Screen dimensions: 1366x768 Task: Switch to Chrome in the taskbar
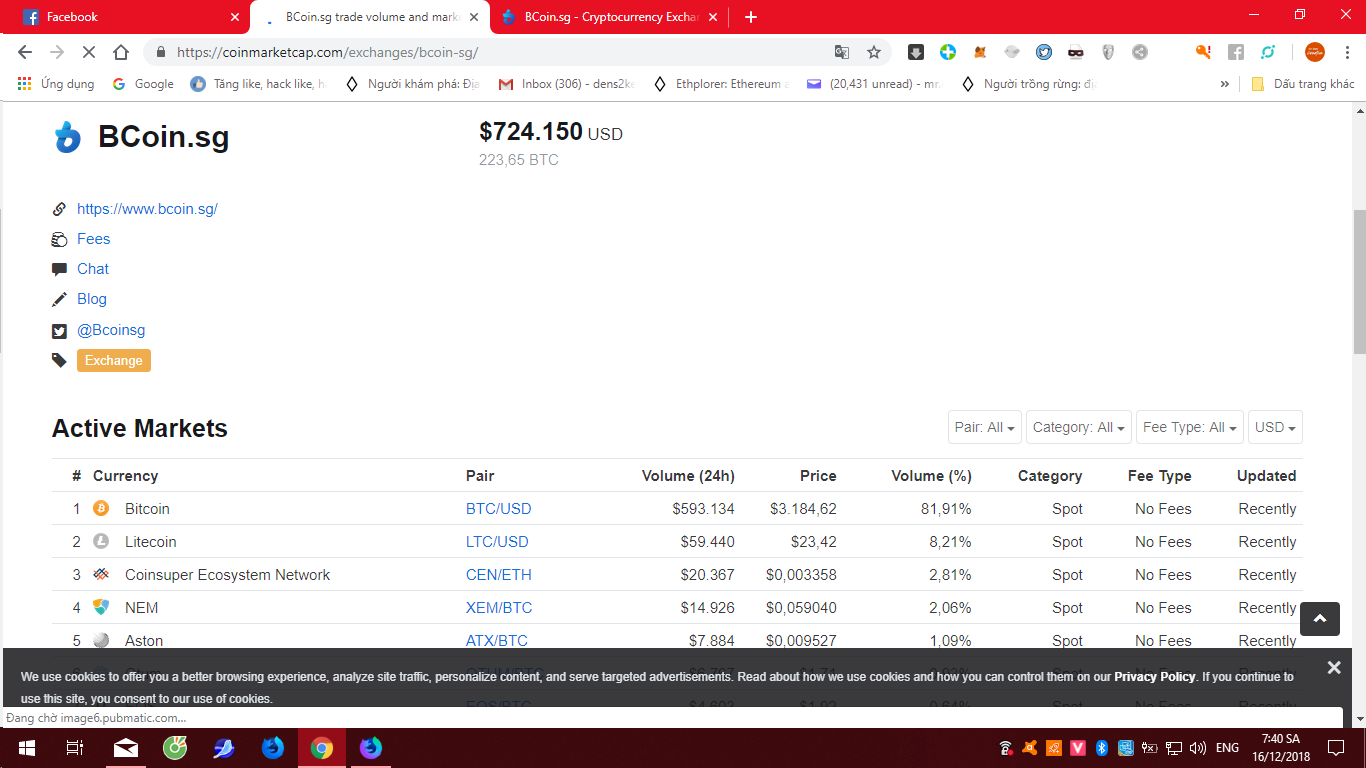tap(322, 748)
